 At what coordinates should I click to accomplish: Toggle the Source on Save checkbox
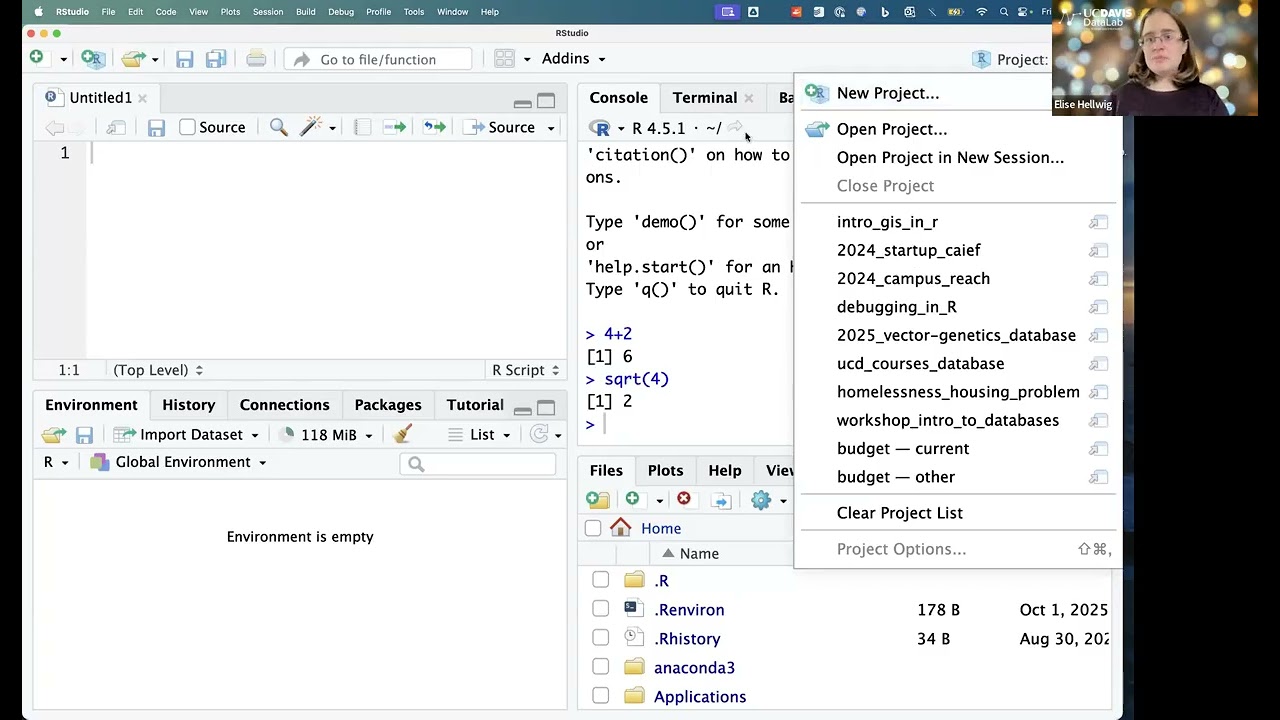click(187, 127)
